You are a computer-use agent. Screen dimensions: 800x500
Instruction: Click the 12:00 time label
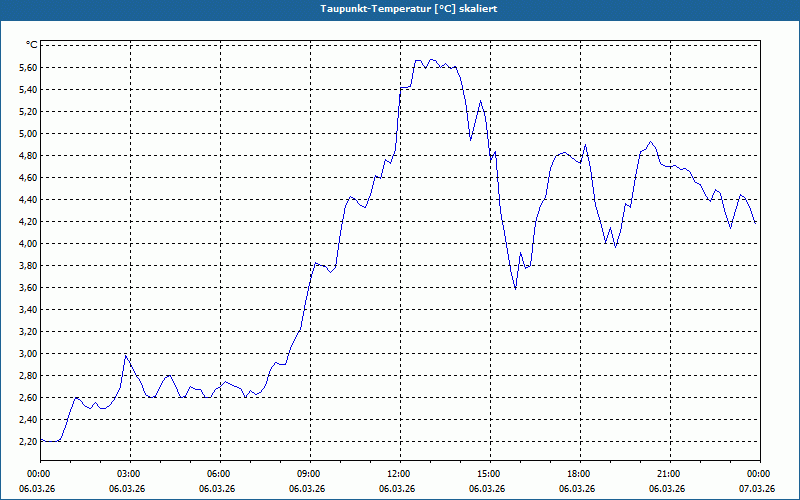[x=400, y=474]
